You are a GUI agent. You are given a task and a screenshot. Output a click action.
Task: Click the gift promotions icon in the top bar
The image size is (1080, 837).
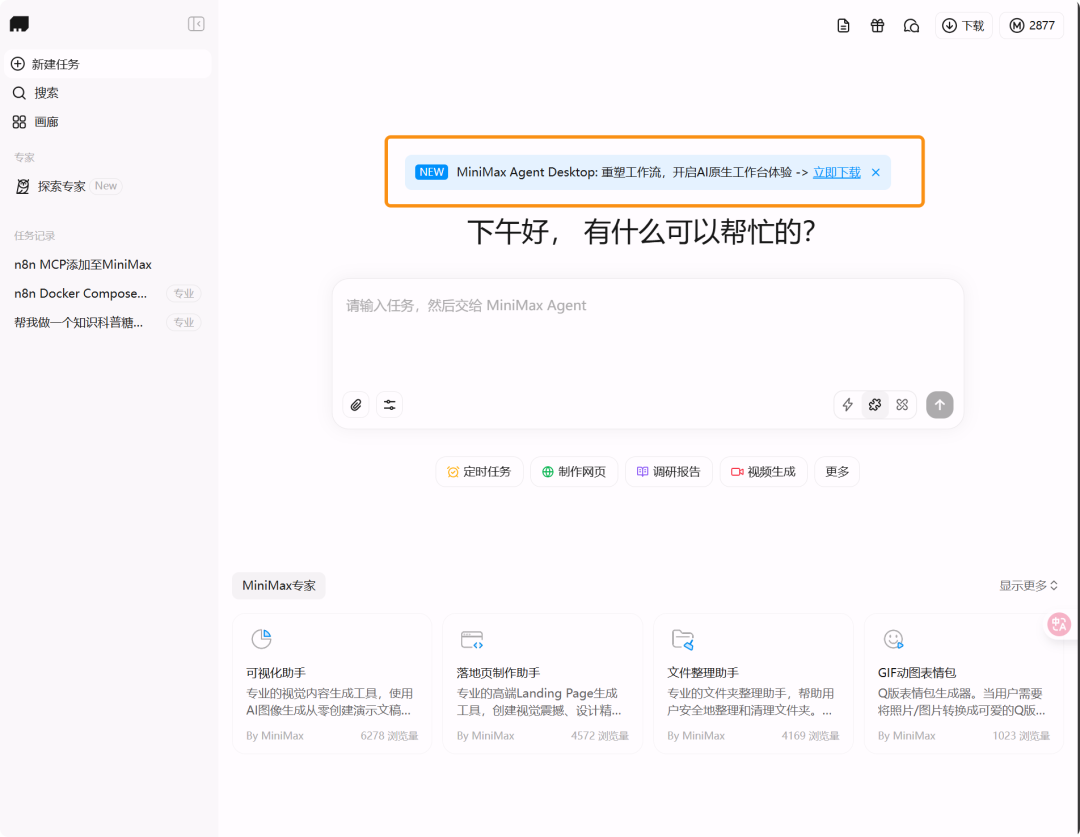(x=877, y=25)
